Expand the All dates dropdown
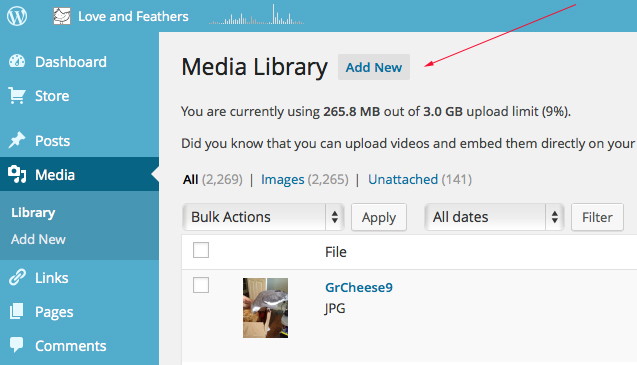This screenshot has width=637, height=365. click(494, 217)
